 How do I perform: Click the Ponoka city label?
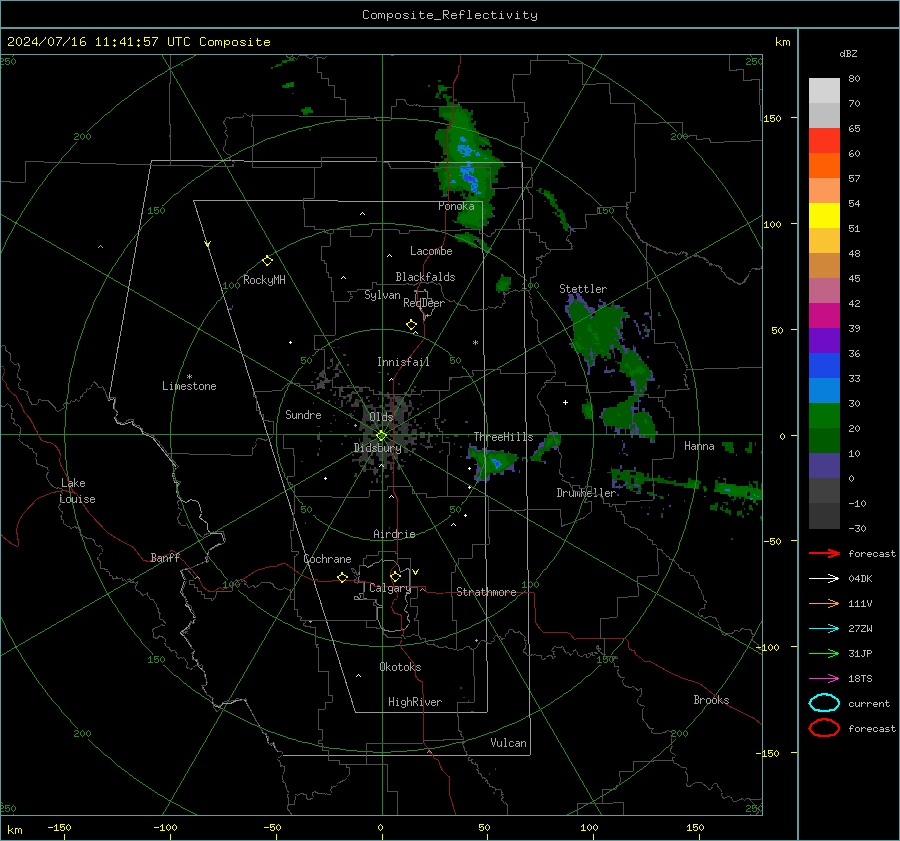click(x=456, y=206)
